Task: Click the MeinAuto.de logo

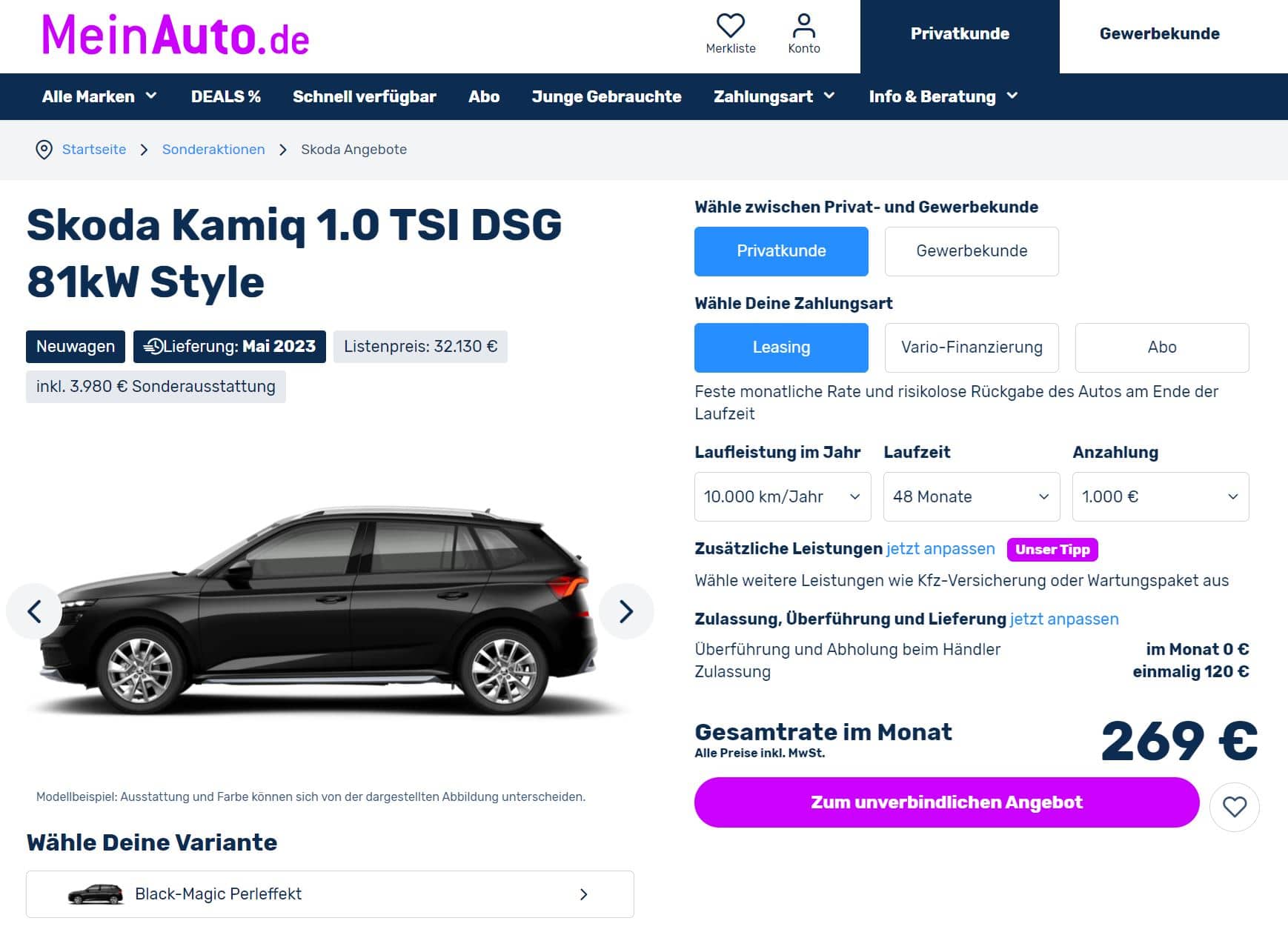Action: [x=175, y=36]
